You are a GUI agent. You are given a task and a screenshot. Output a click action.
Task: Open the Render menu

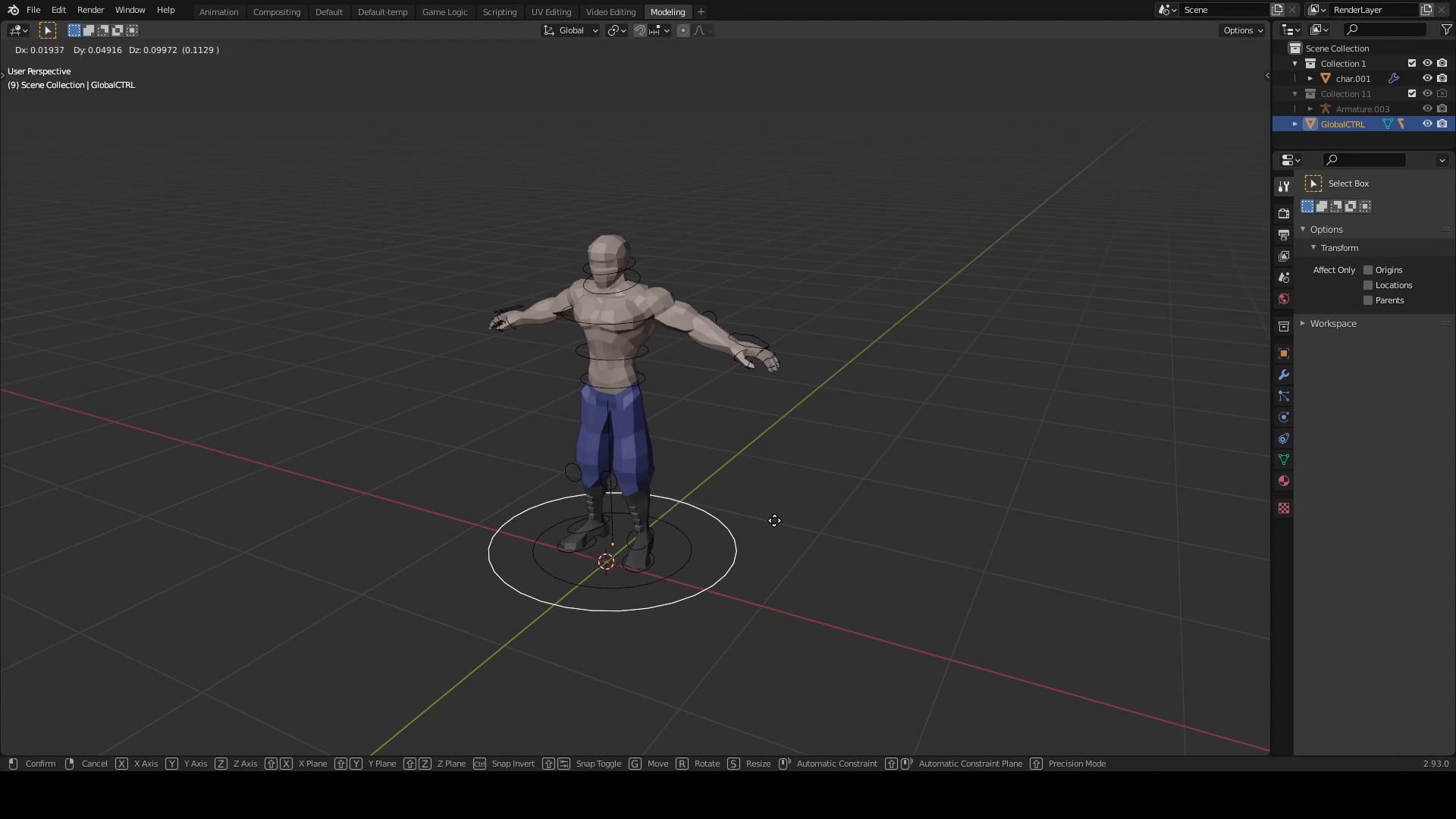90,10
